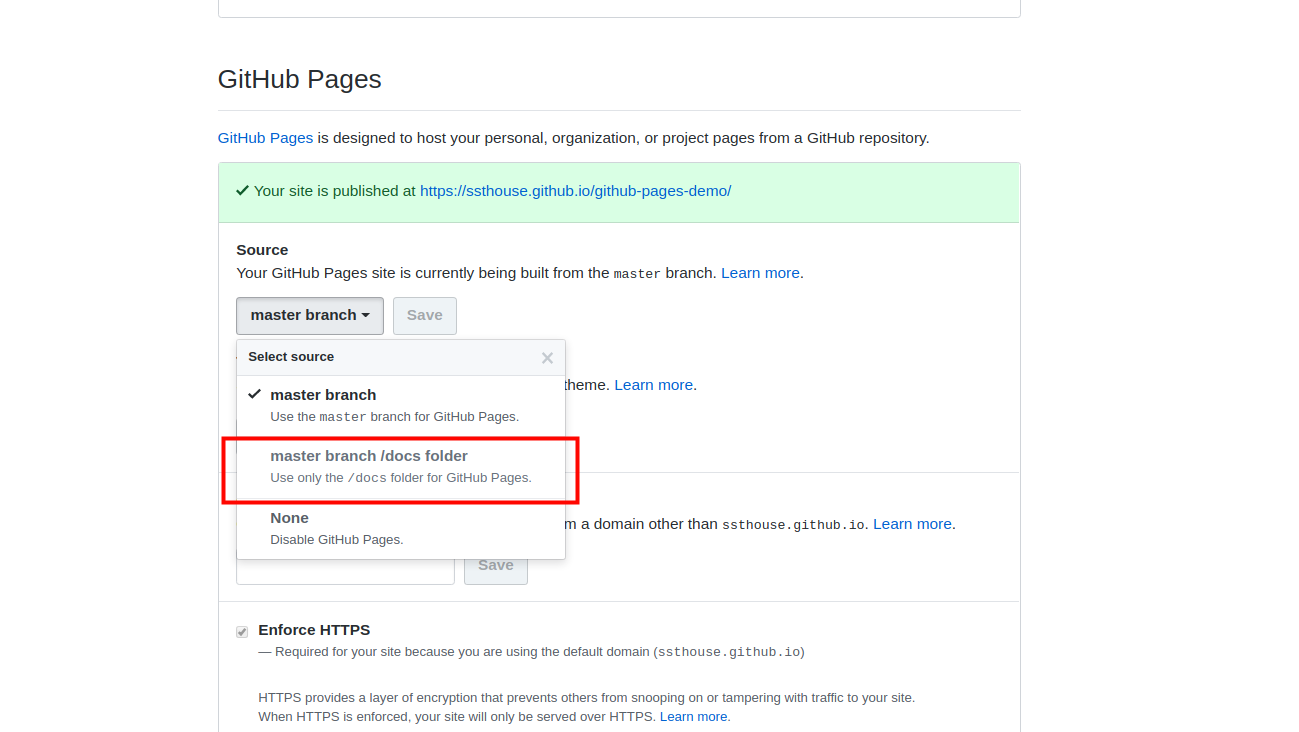Image resolution: width=1299 pixels, height=732 pixels.
Task: Dismiss the Select source popup with the X
Action: 547,357
